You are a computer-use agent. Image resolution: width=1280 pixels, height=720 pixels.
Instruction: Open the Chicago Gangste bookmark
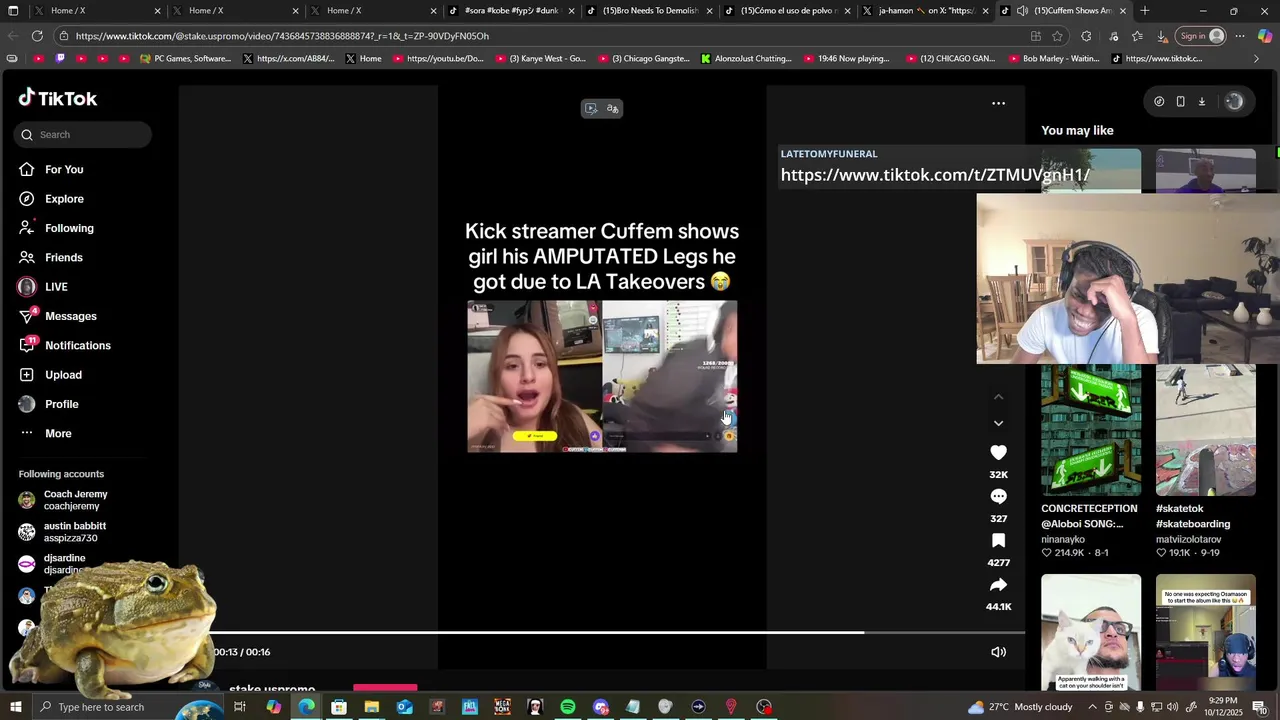click(x=644, y=59)
